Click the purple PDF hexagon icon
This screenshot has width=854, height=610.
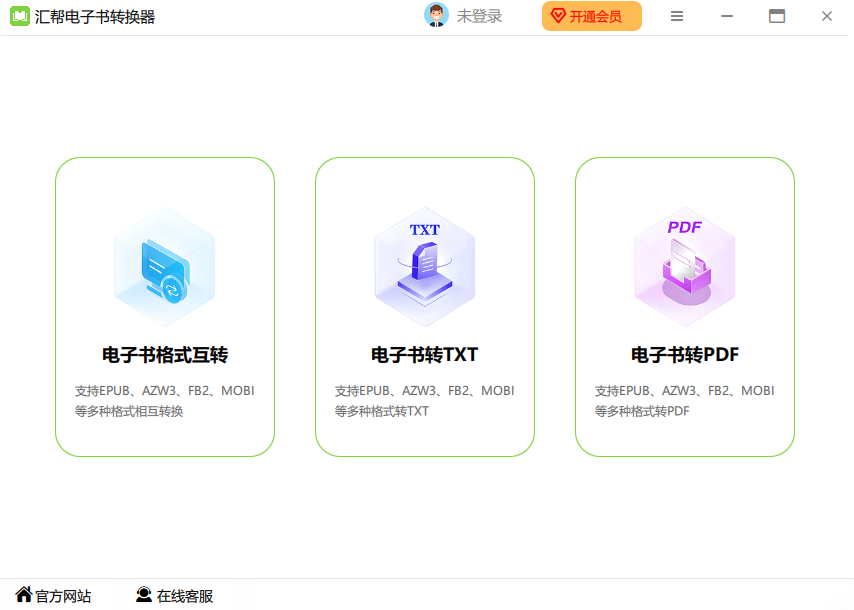pos(684,267)
